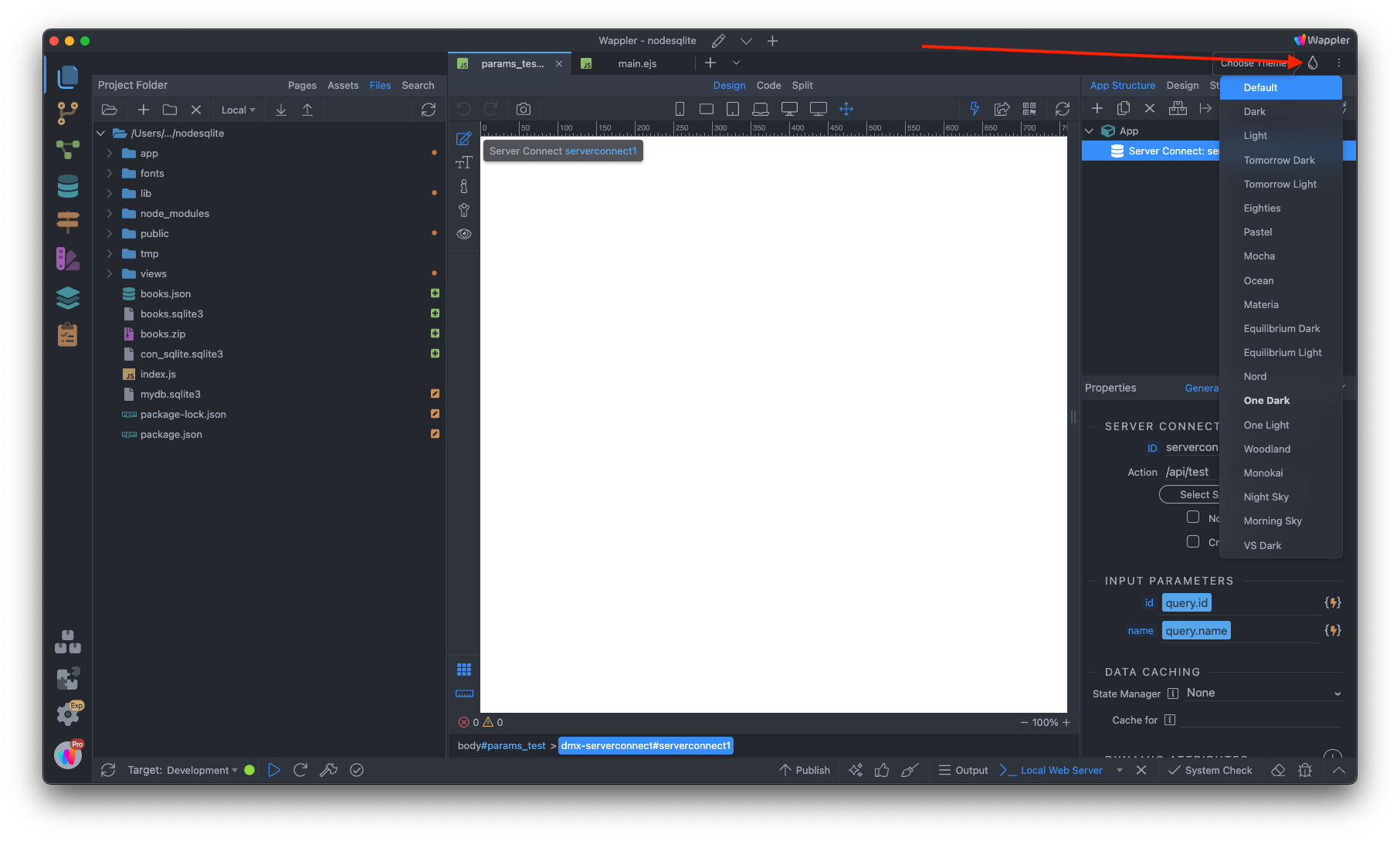Collapse the App node in App Structure

(1090, 131)
